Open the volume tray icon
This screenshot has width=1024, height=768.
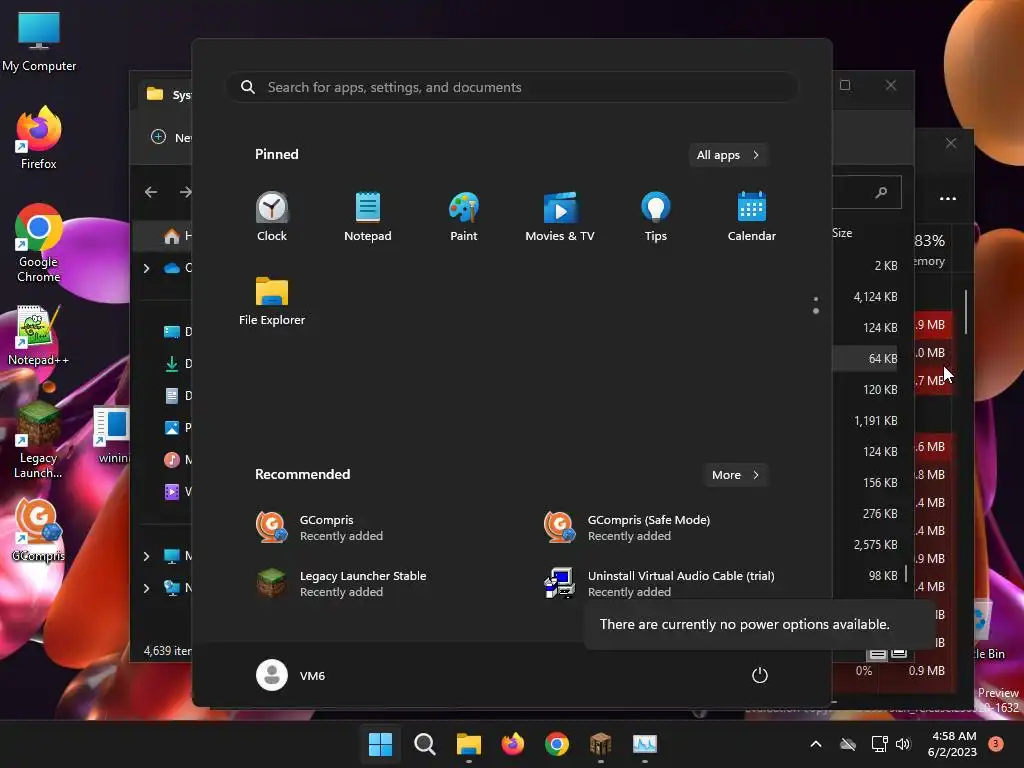click(x=903, y=744)
